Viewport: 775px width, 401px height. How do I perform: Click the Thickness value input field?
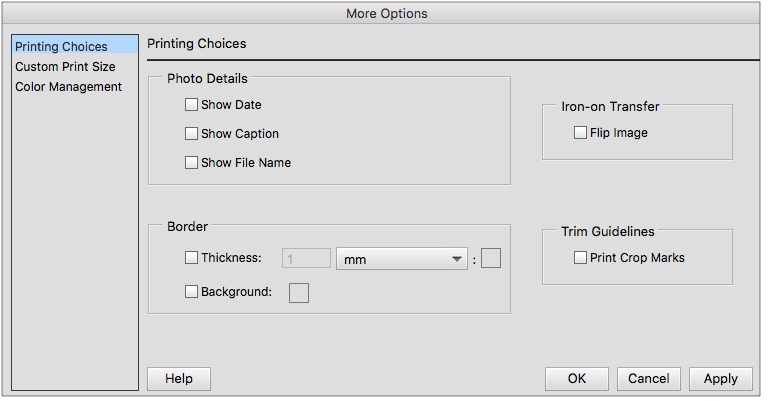pyautogui.click(x=306, y=259)
